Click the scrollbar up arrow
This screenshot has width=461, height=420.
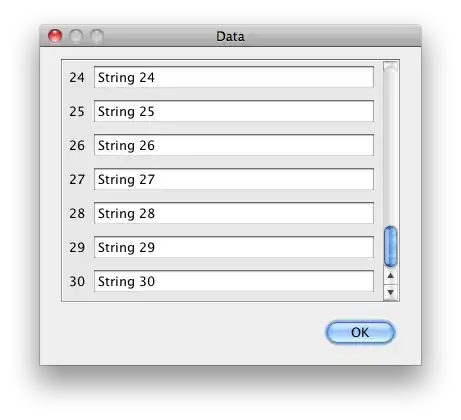pos(390,276)
